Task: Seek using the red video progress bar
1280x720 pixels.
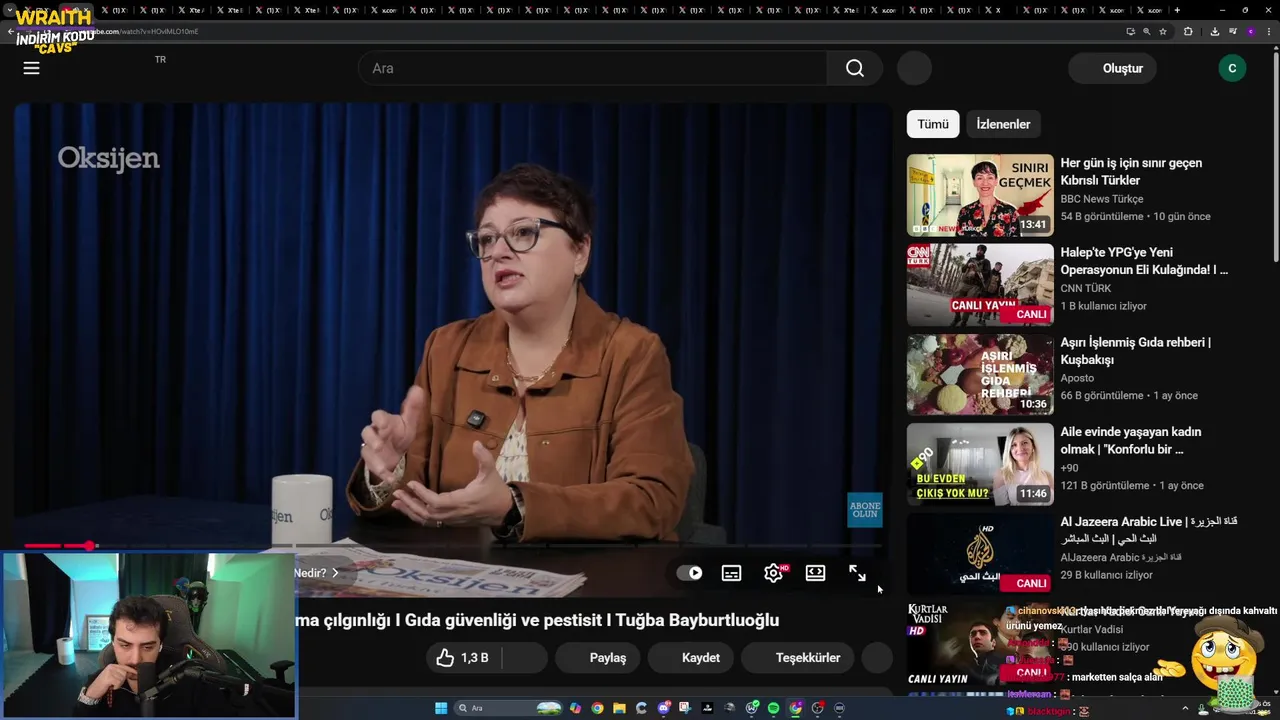Action: (452, 546)
